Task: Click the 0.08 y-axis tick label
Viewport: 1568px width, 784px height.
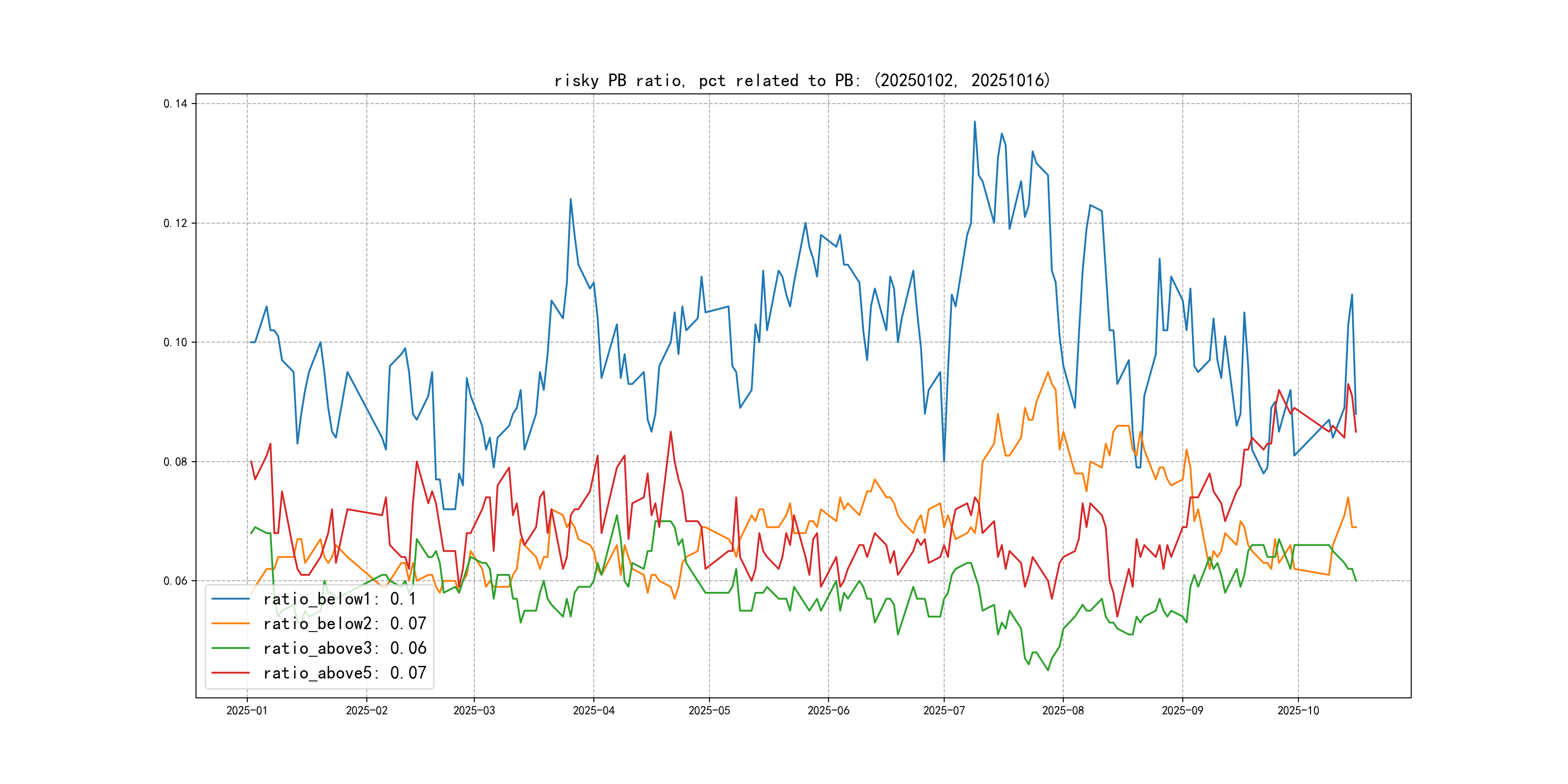Action: click(175, 461)
